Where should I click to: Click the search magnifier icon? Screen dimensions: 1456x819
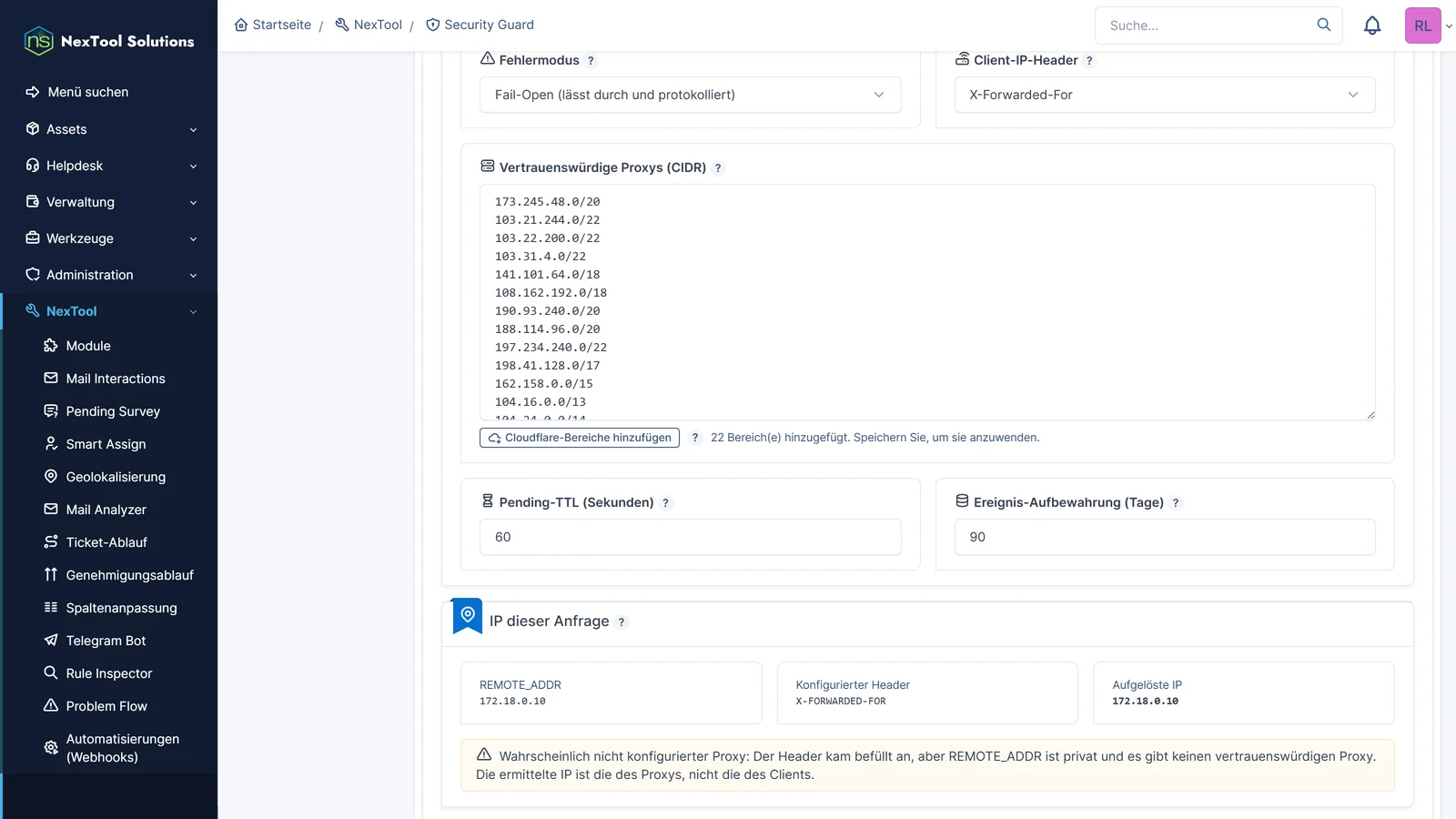(1324, 25)
